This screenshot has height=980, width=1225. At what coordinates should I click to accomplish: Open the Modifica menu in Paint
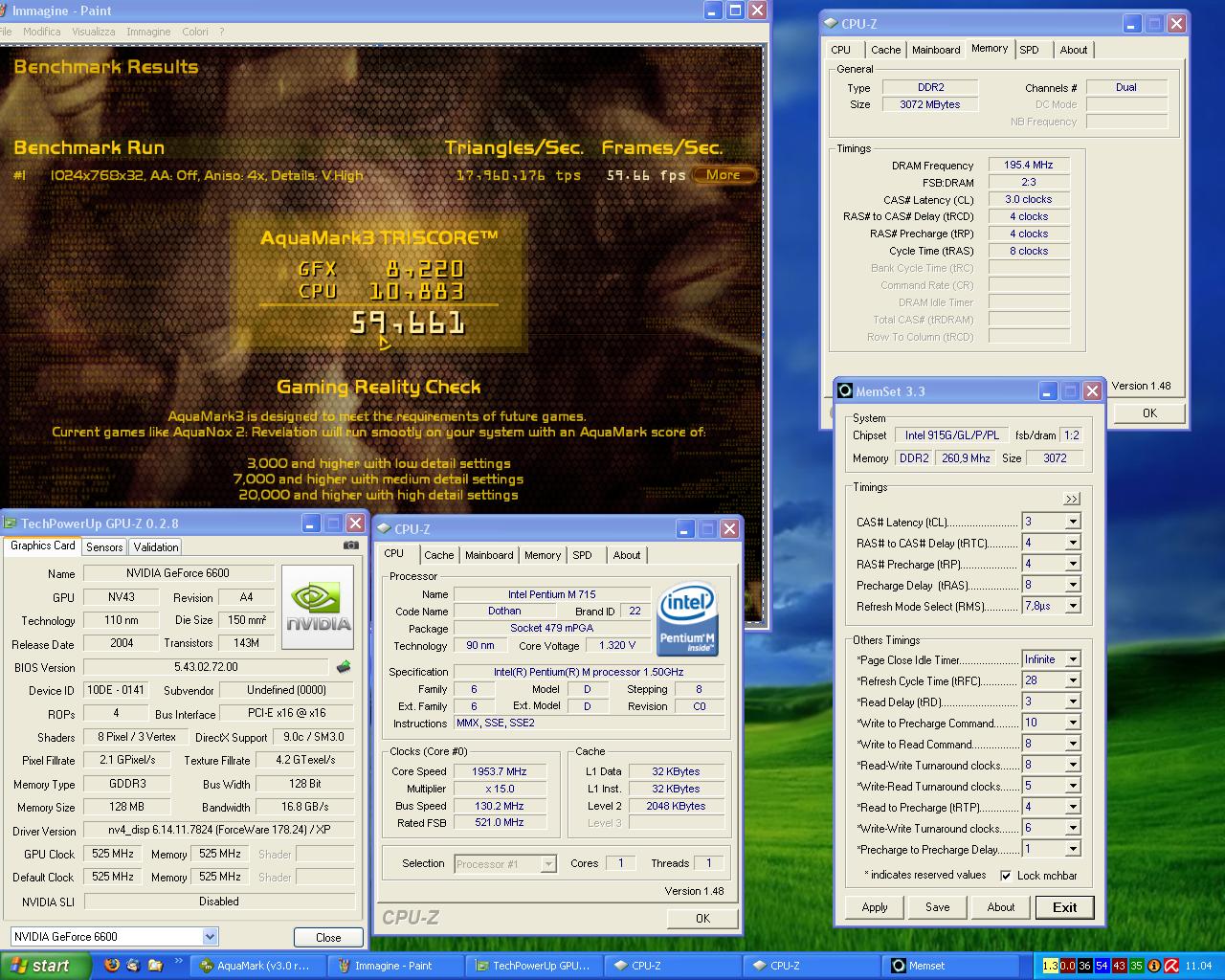(41, 32)
